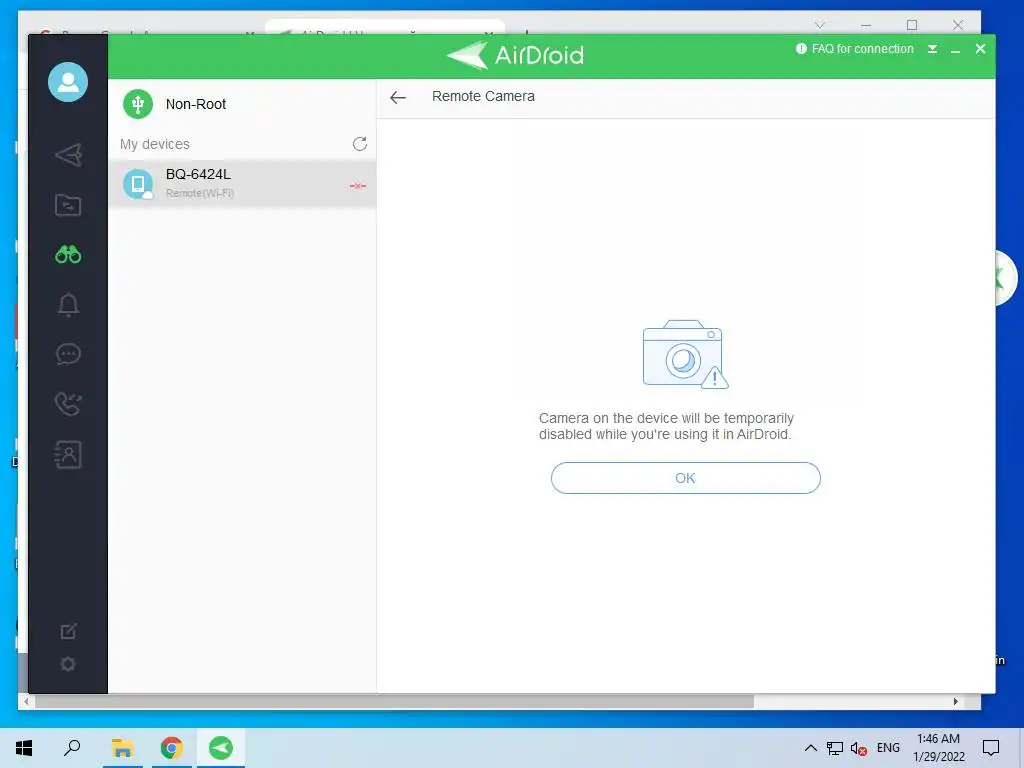The image size is (1024, 768).
Task: Open the taskbar clock and date
Action: pyautogui.click(x=938, y=748)
